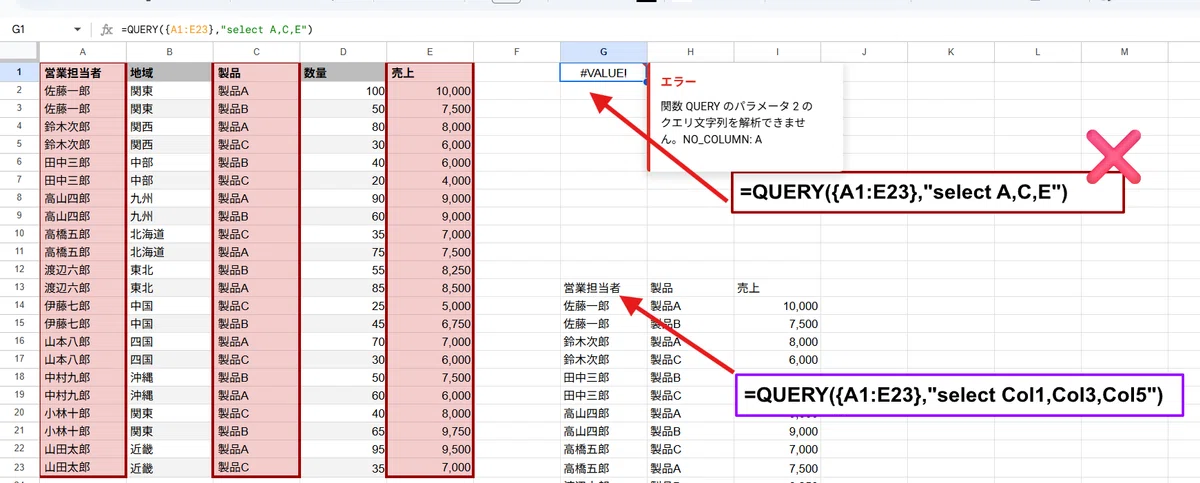
Task: Click 伊藤七郎 in row 14 of column A
Action: (83, 306)
